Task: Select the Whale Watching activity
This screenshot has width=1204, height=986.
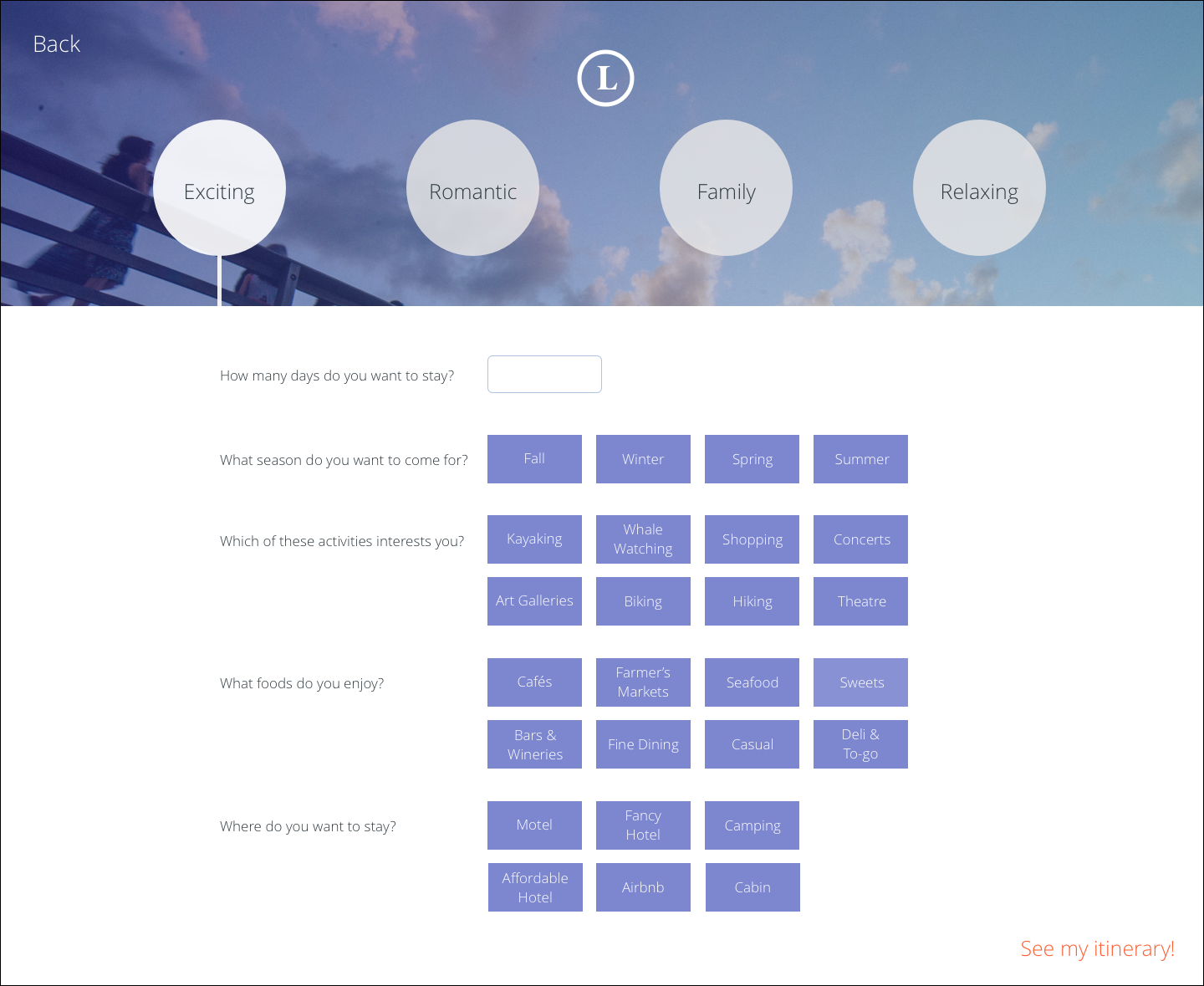Action: pos(643,539)
